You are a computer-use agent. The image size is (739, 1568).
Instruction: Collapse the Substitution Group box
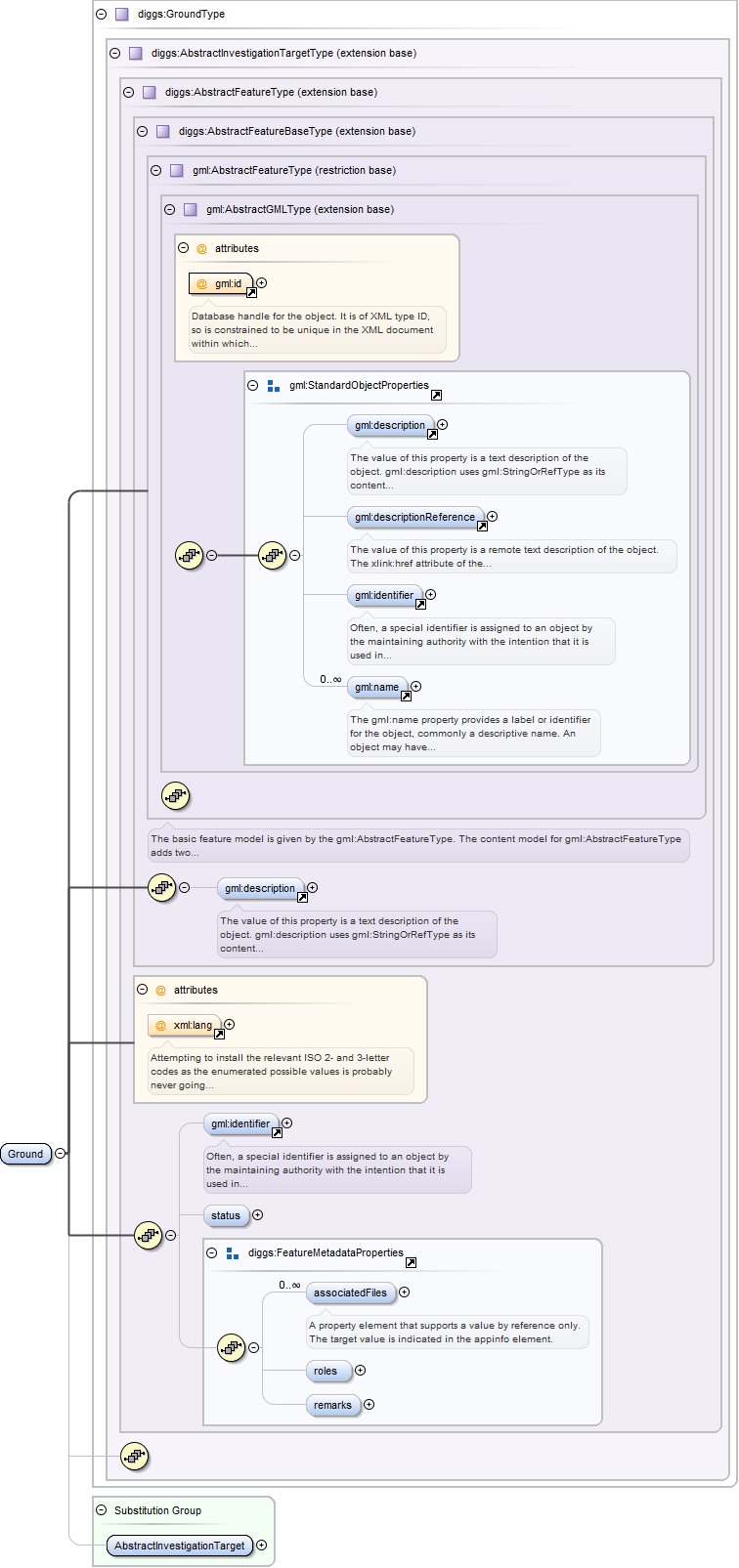tap(101, 1509)
